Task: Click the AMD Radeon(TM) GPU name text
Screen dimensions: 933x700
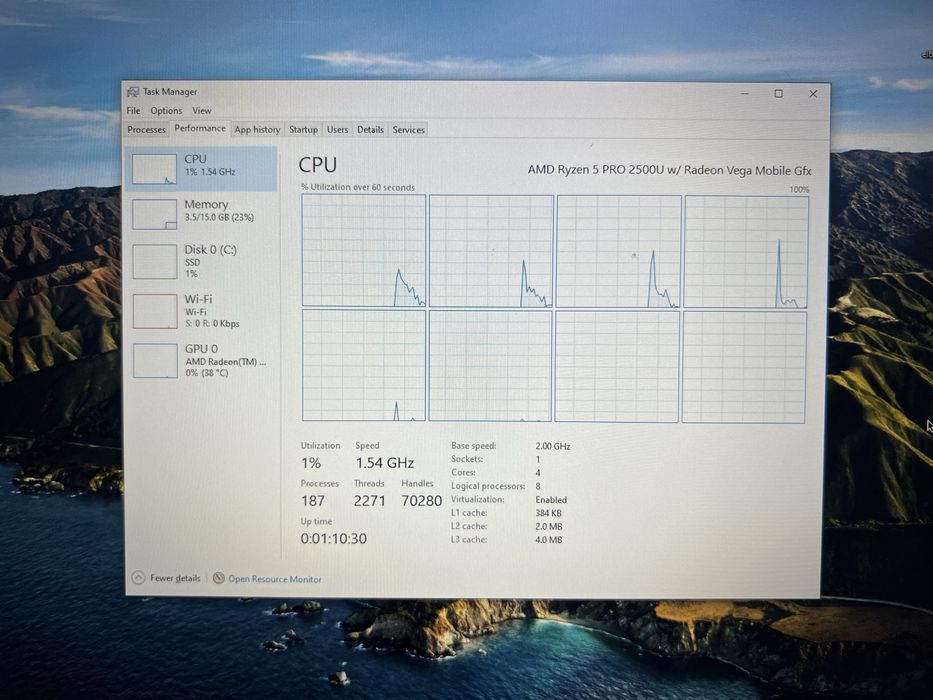Action: tap(226, 361)
